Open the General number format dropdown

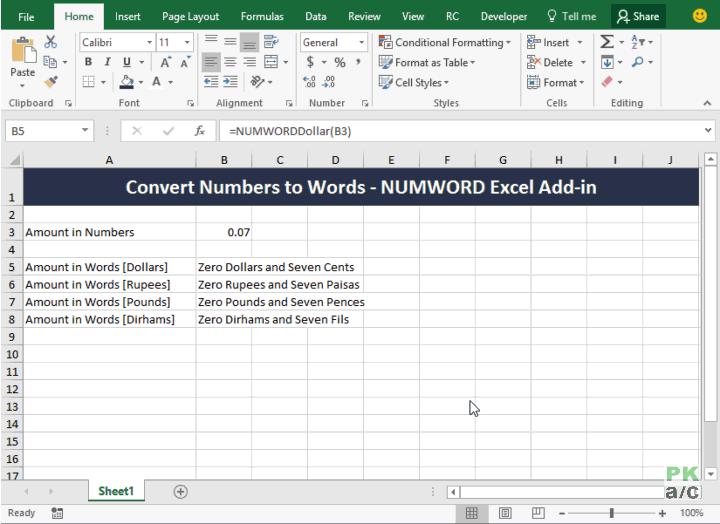[362, 42]
